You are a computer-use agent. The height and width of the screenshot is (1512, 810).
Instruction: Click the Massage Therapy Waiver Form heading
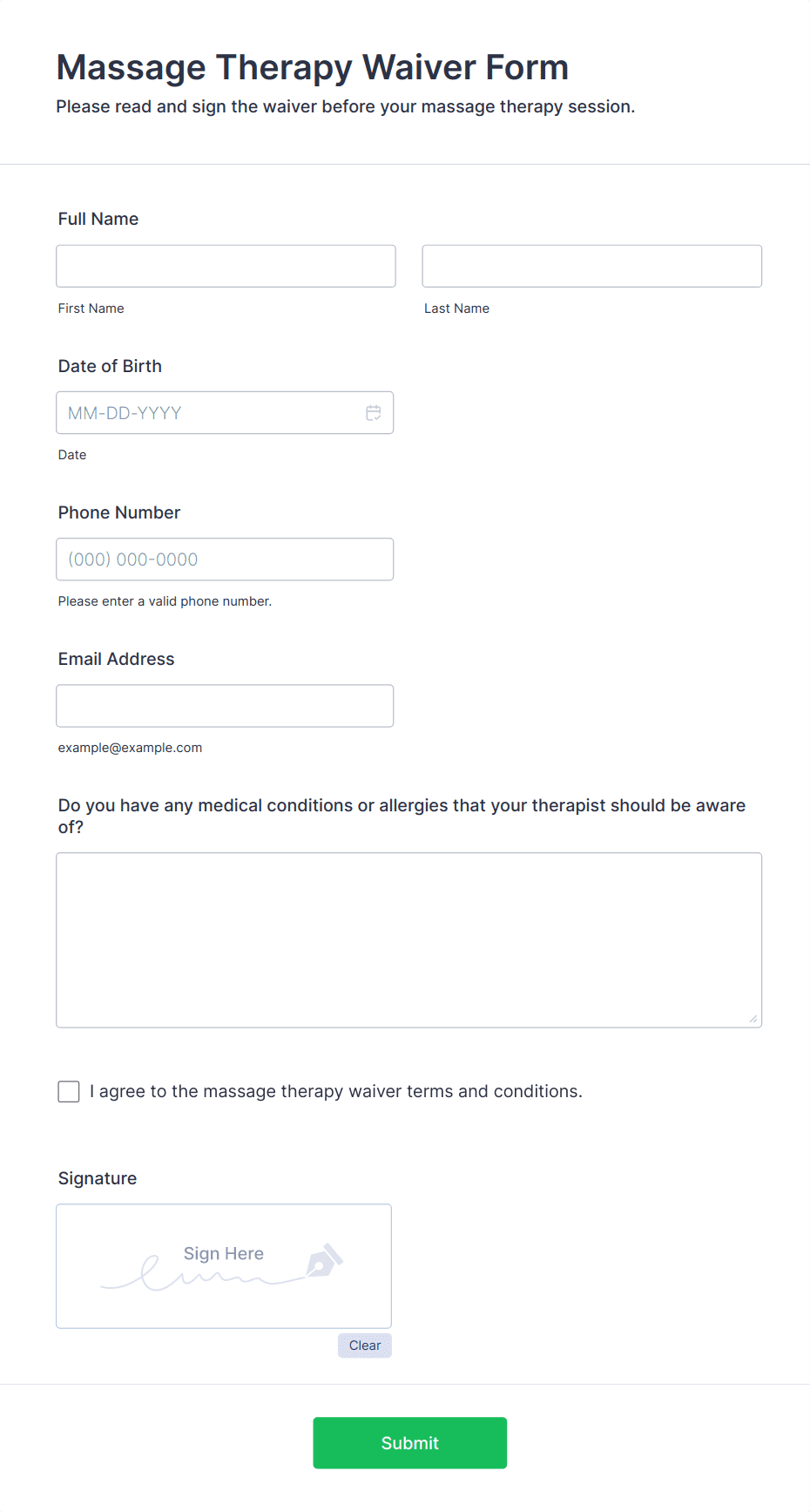(x=313, y=67)
